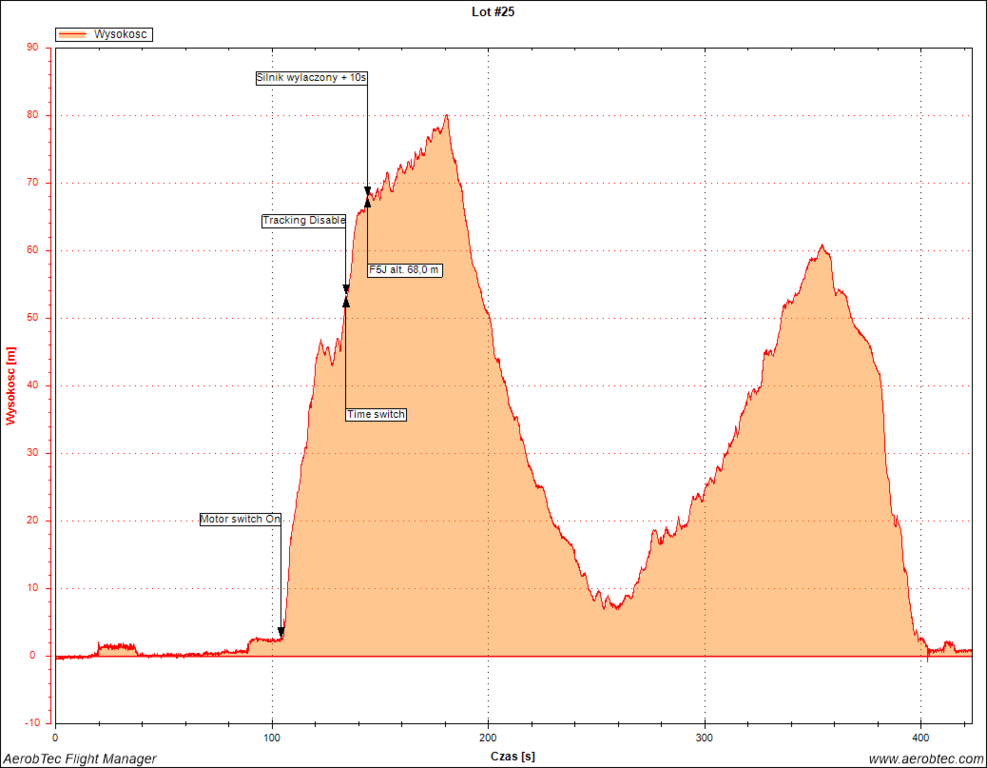Click the 90 tick on altitude axis

tap(32, 47)
